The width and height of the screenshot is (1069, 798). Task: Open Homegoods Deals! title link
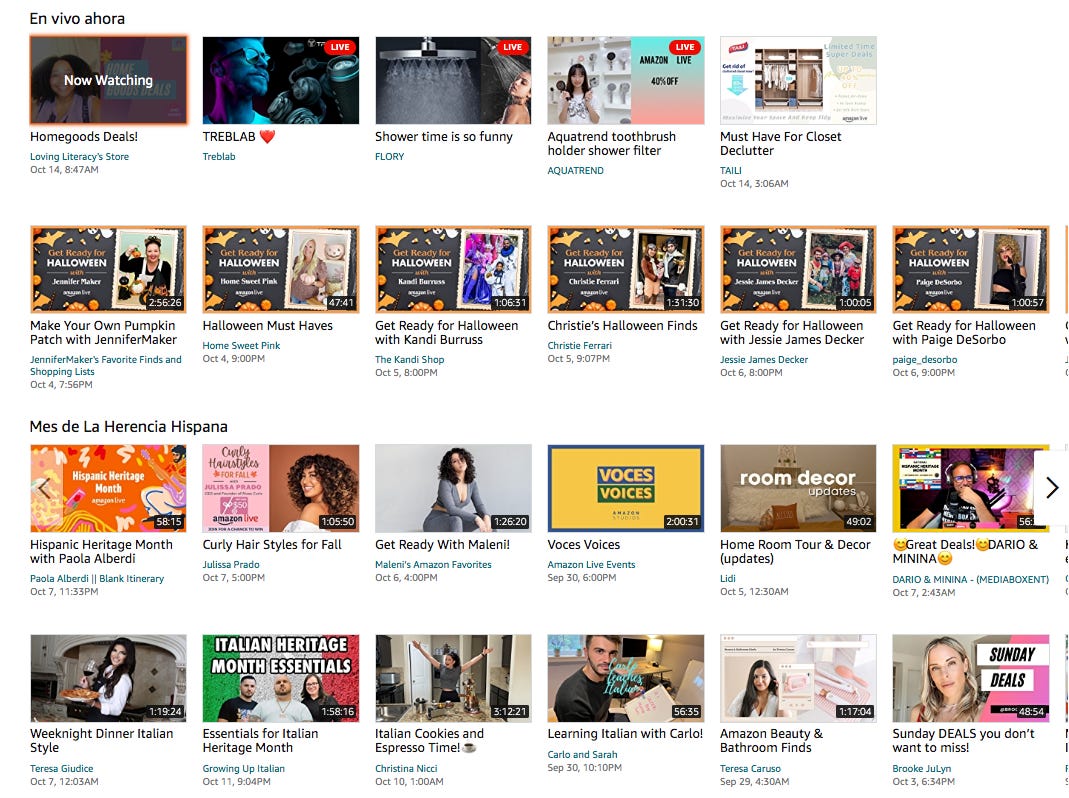[84, 136]
